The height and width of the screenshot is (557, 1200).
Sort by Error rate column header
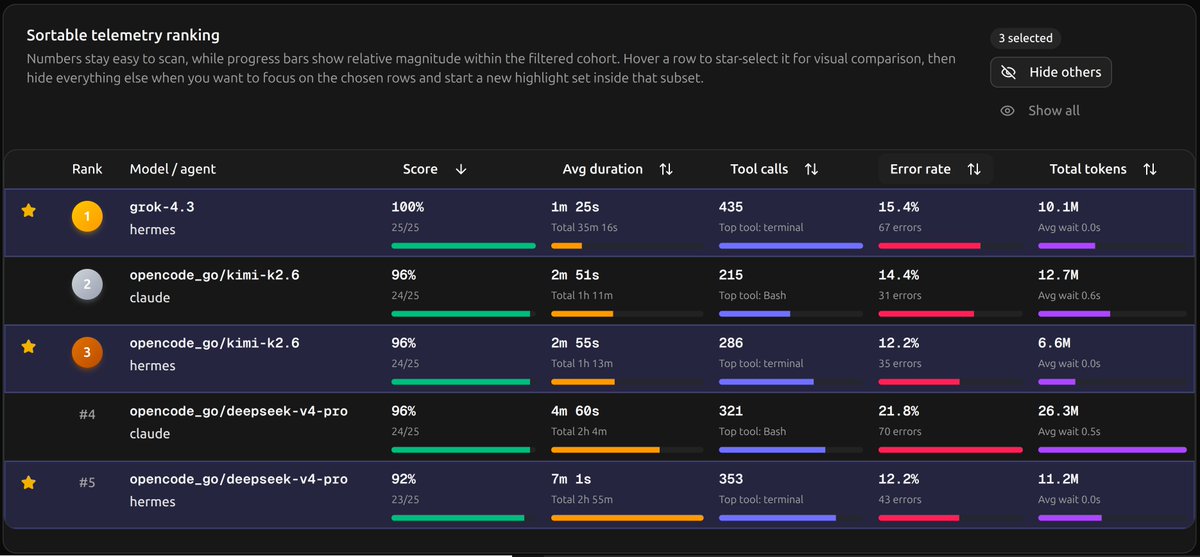point(936,169)
